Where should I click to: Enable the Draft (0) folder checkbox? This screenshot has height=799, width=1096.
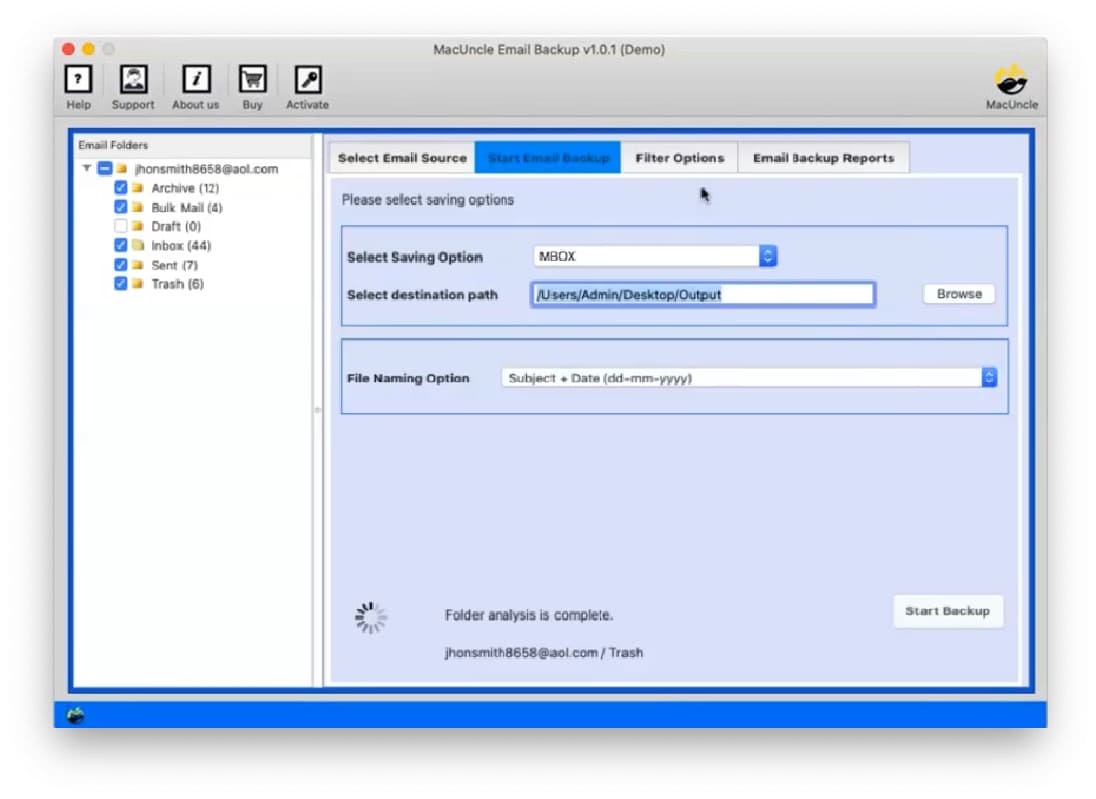[122, 226]
